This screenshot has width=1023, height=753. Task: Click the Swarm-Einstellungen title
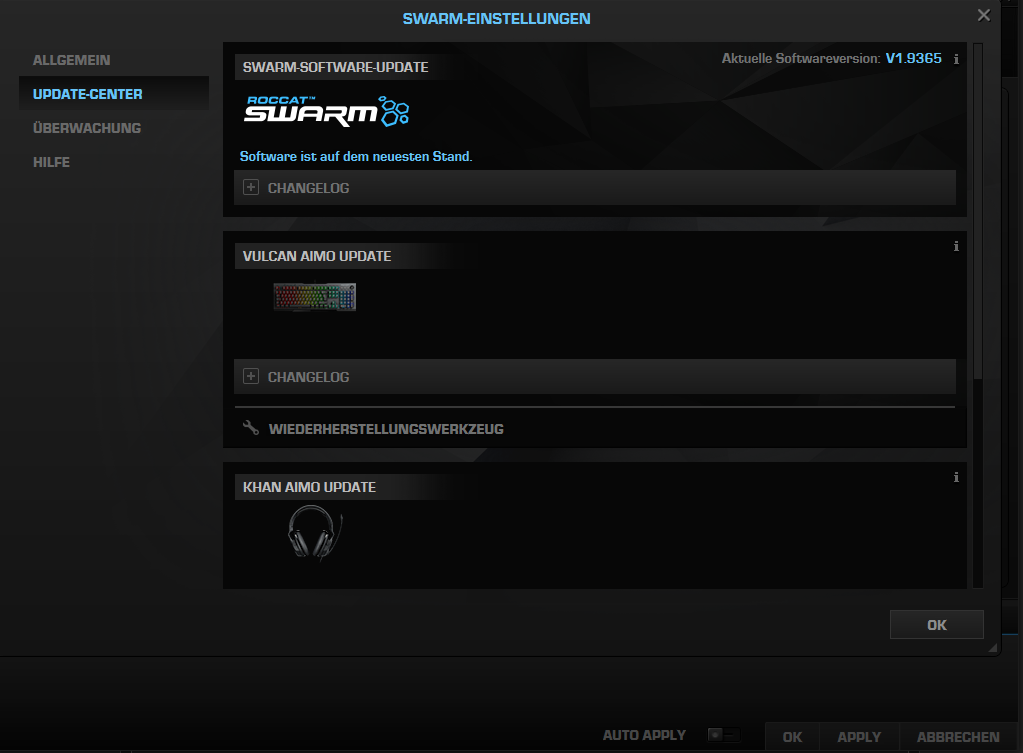(x=496, y=19)
